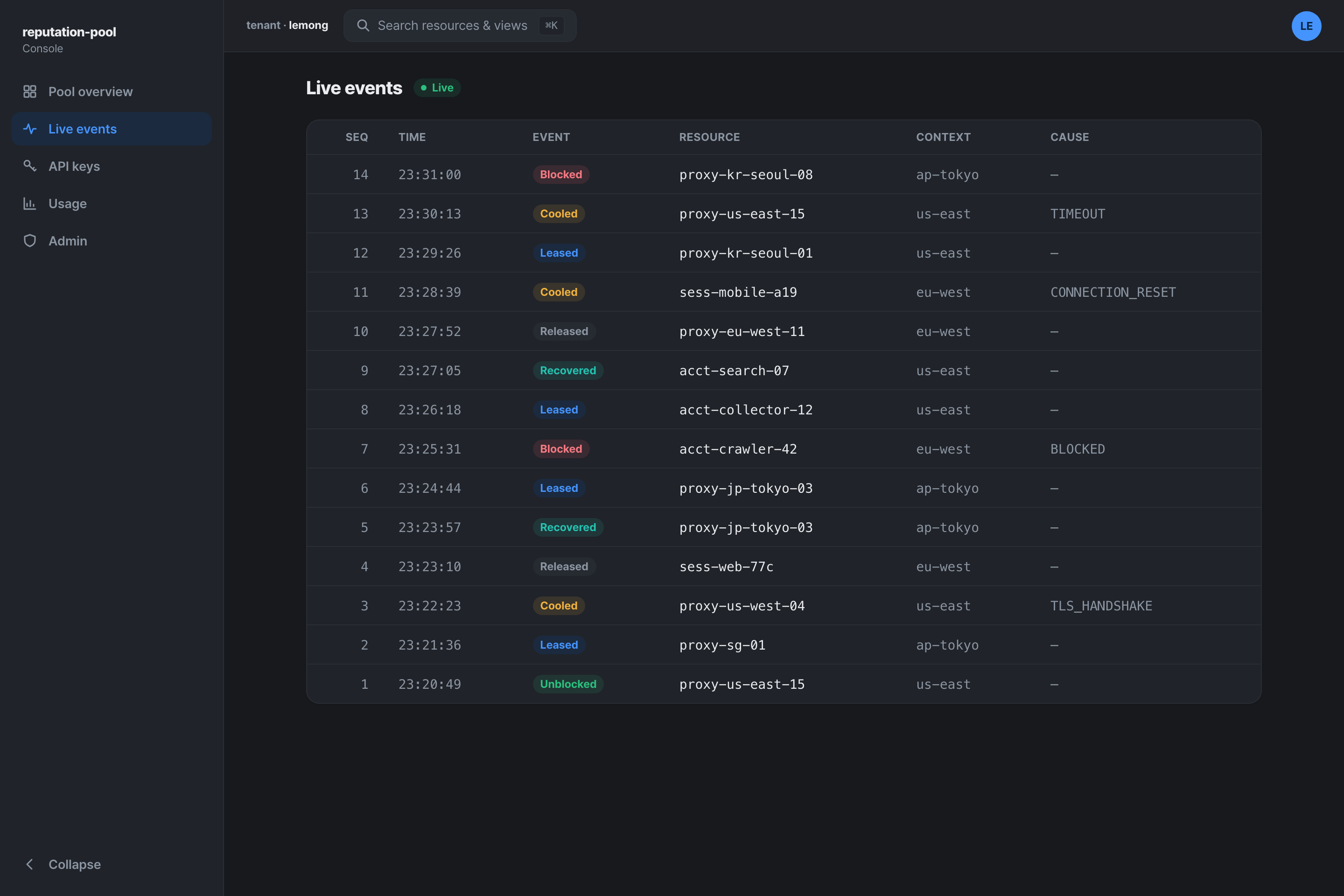The height and width of the screenshot is (896, 1344).
Task: Click the TIME column header
Action: tap(412, 137)
